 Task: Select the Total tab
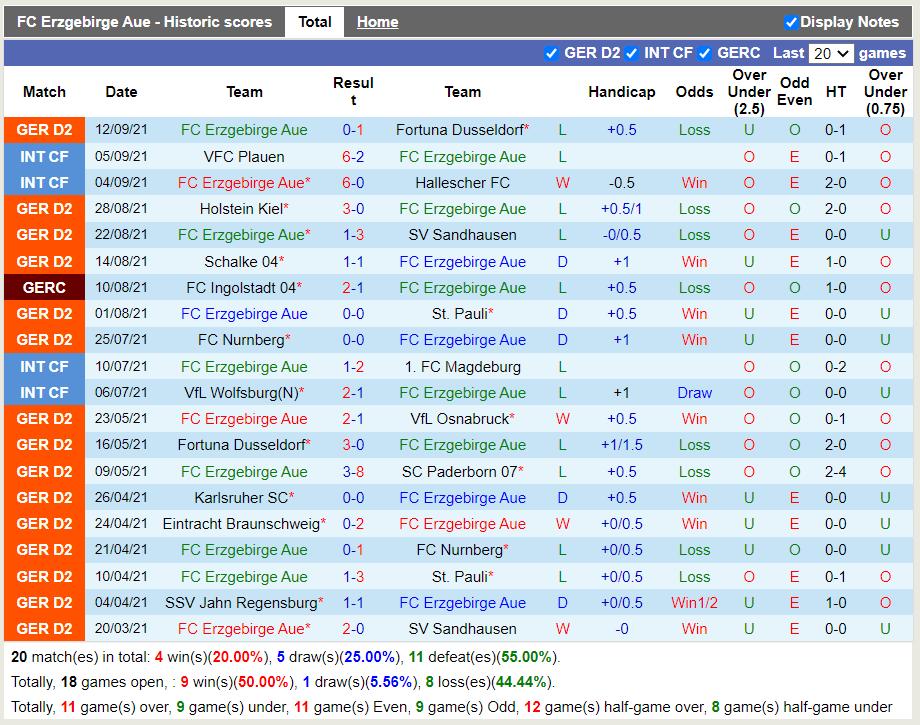[315, 22]
